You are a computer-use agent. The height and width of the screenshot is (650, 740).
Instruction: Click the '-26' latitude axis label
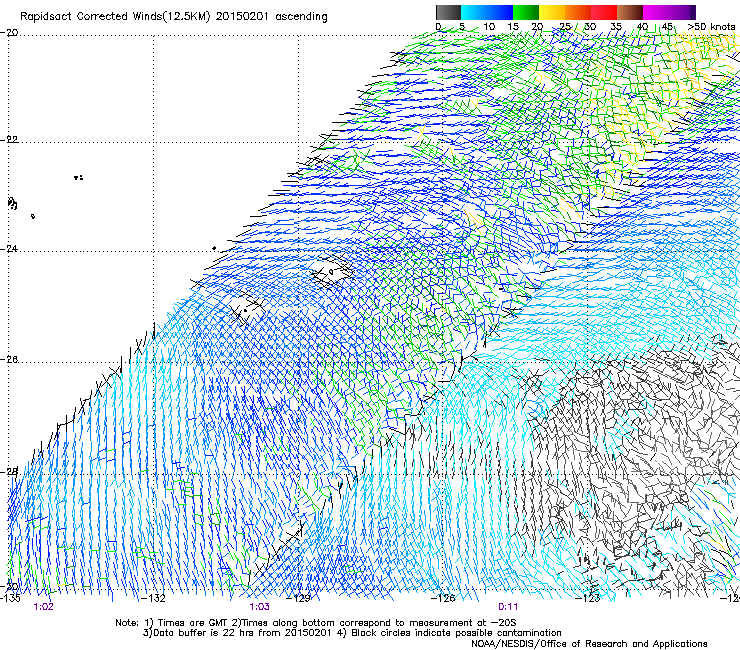[x=9, y=360]
